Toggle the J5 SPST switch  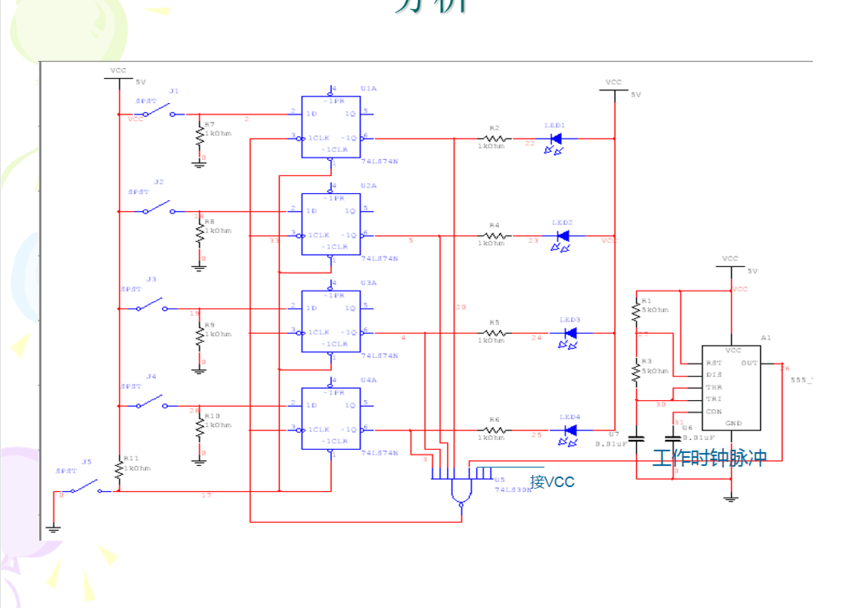(x=85, y=490)
